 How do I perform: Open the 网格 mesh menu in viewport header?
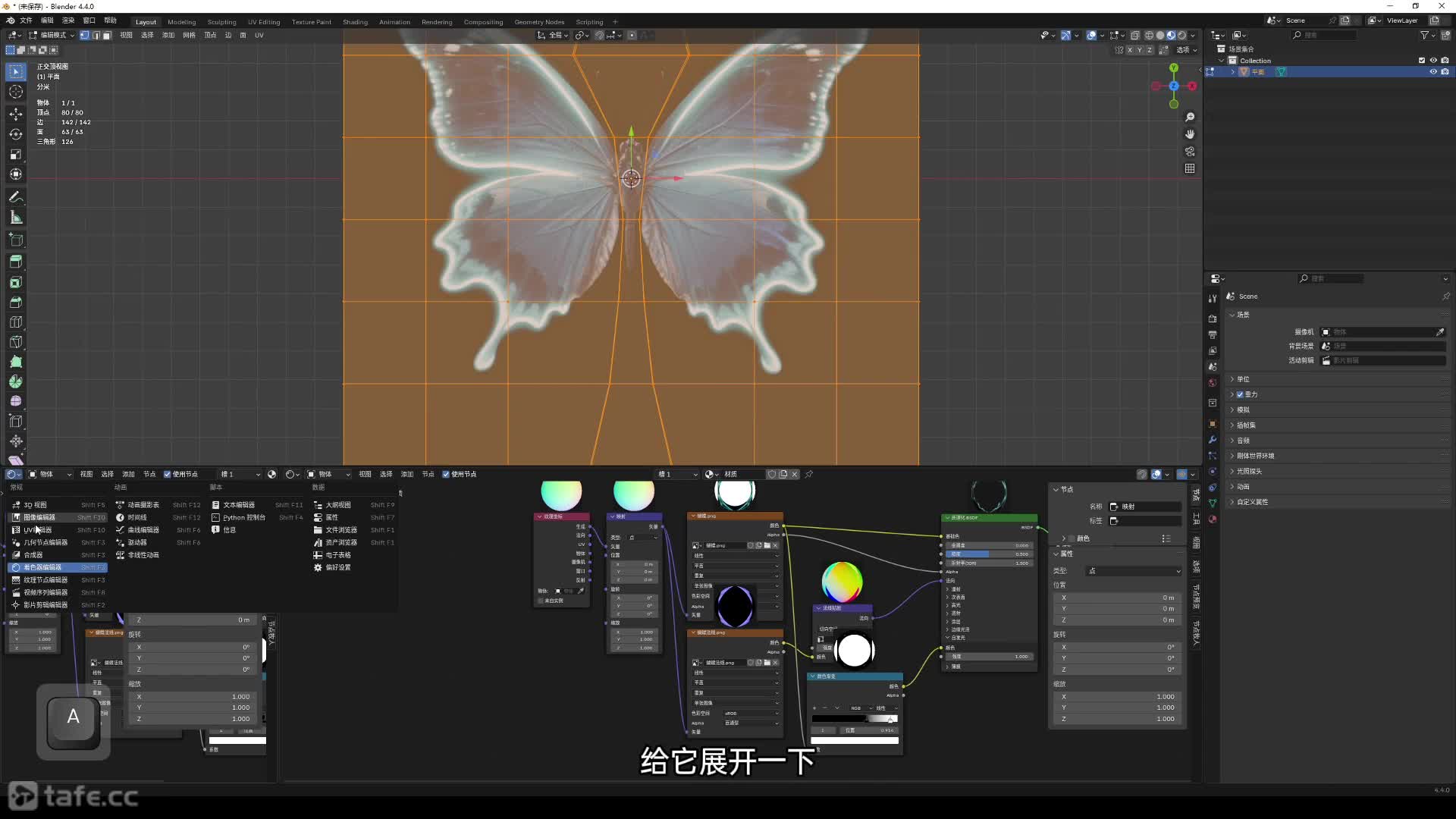tap(190, 35)
